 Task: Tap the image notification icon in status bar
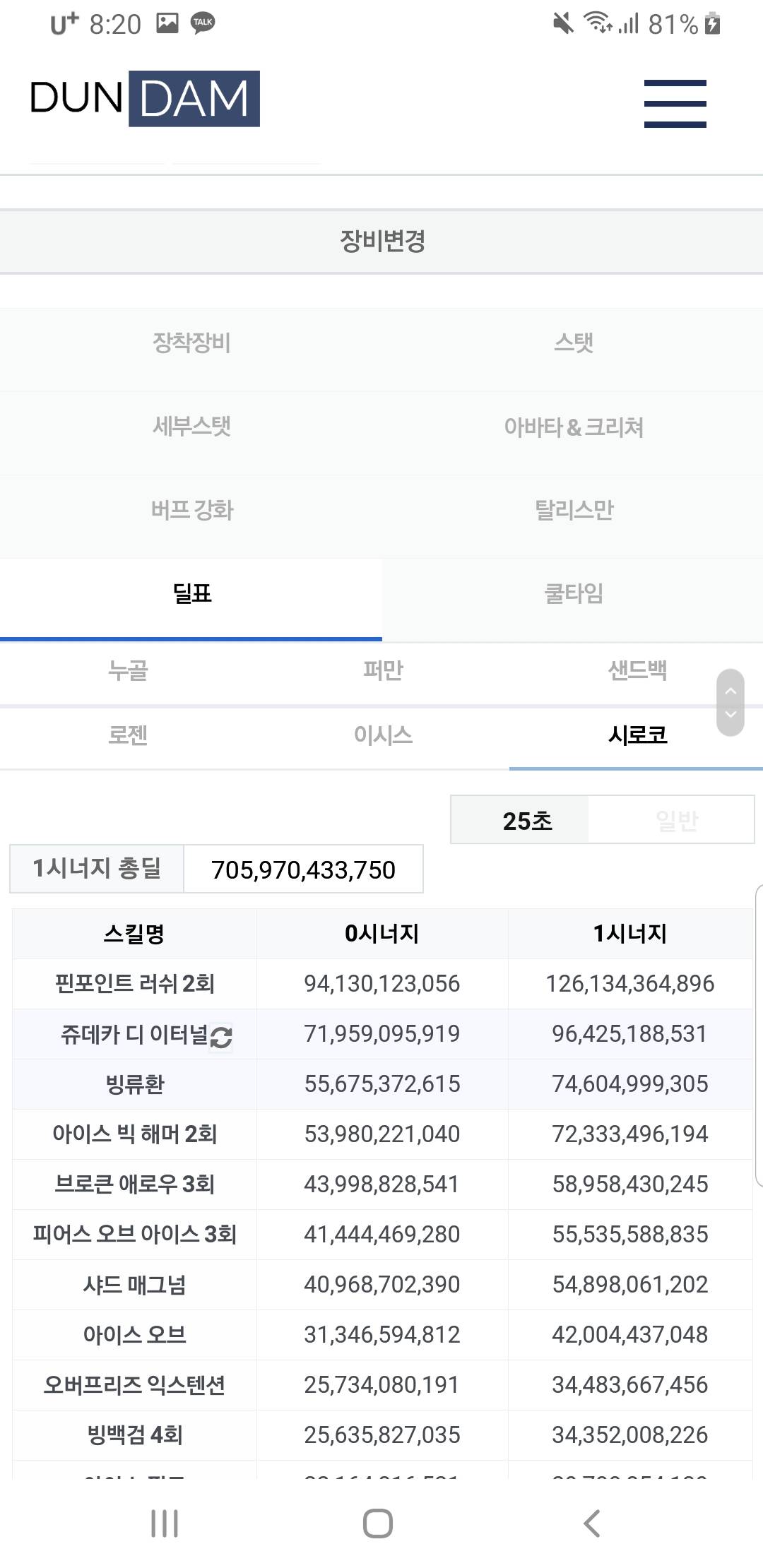click(x=167, y=23)
